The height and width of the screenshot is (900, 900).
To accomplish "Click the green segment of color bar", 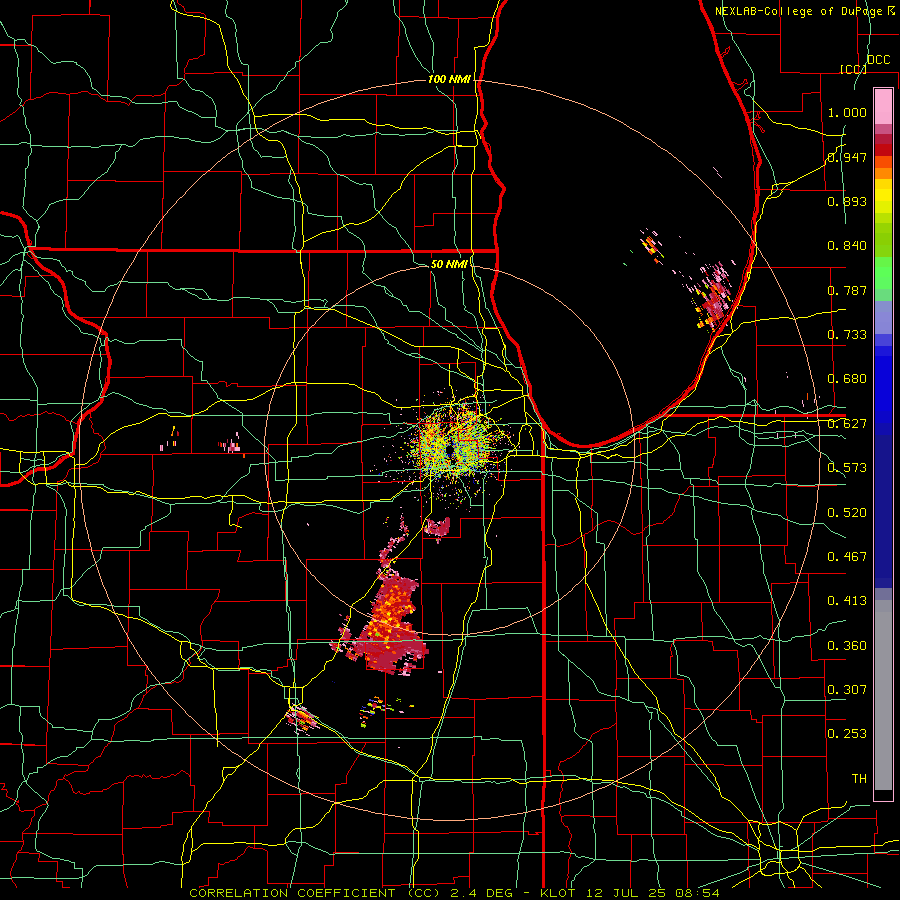I will (883, 273).
